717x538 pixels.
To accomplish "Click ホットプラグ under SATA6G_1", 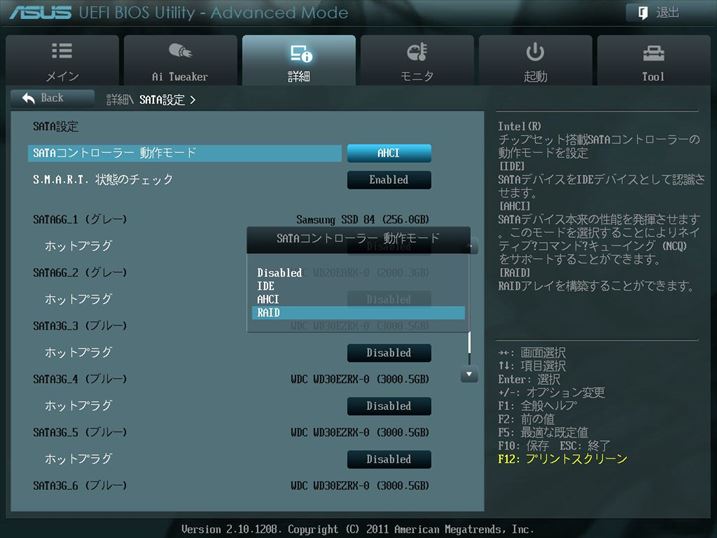I will (x=78, y=246).
